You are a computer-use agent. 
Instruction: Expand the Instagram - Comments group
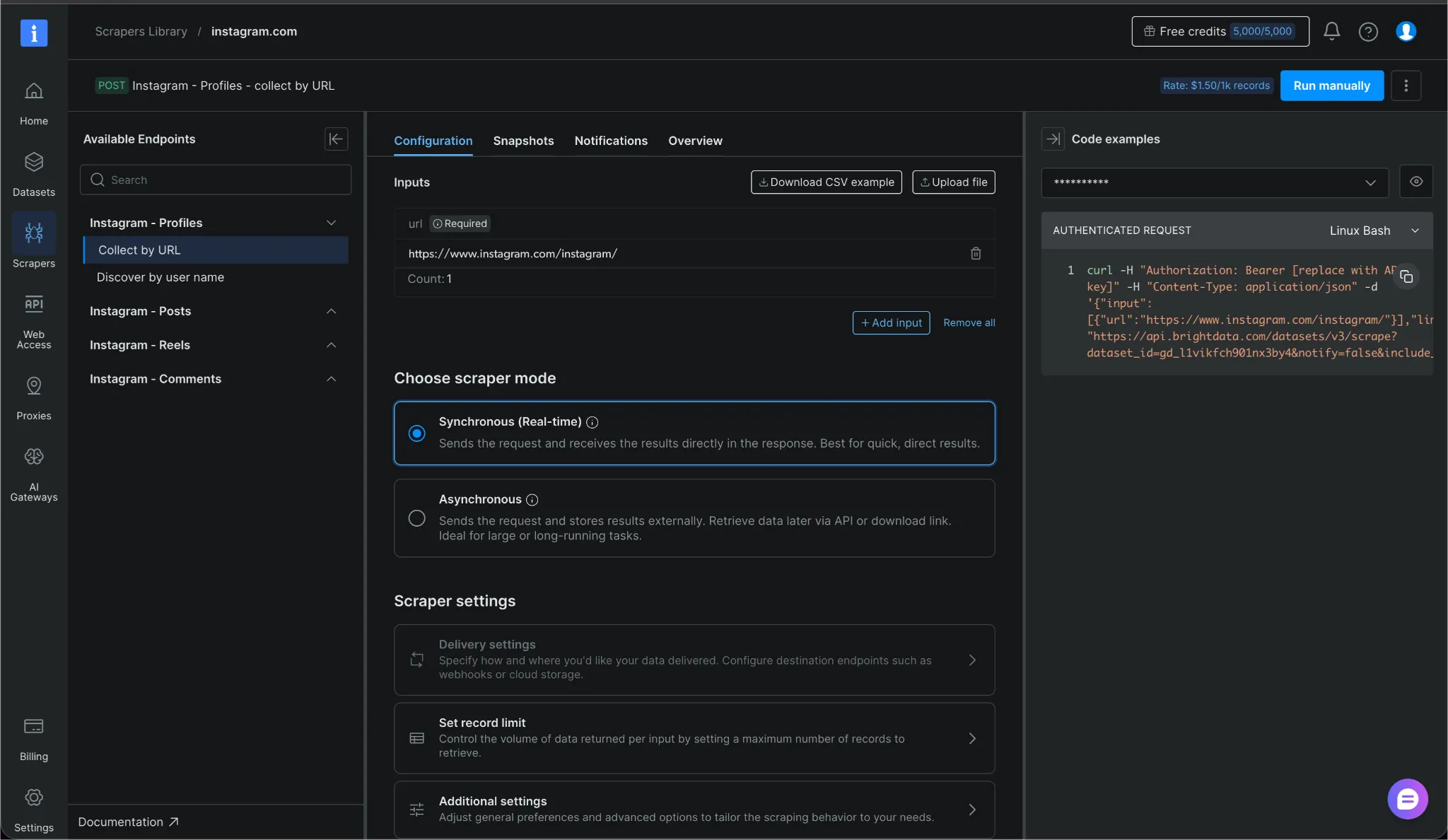pos(331,379)
